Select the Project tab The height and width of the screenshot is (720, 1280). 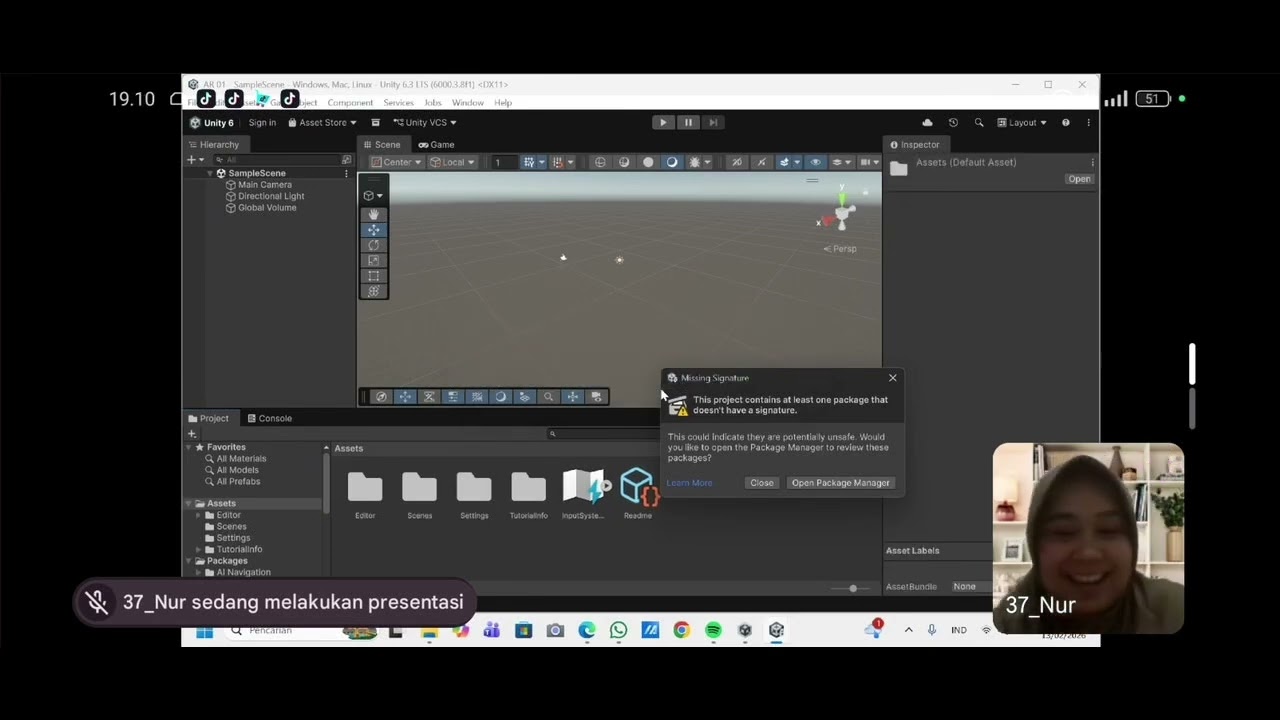pos(208,418)
